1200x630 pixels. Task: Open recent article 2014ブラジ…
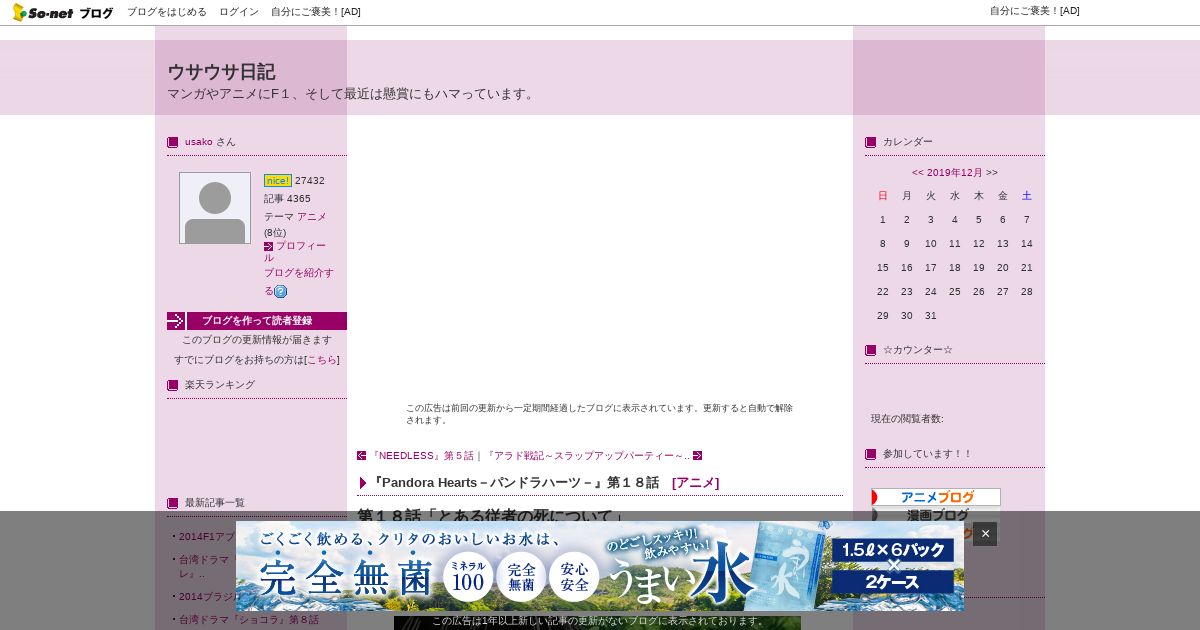click(207, 597)
